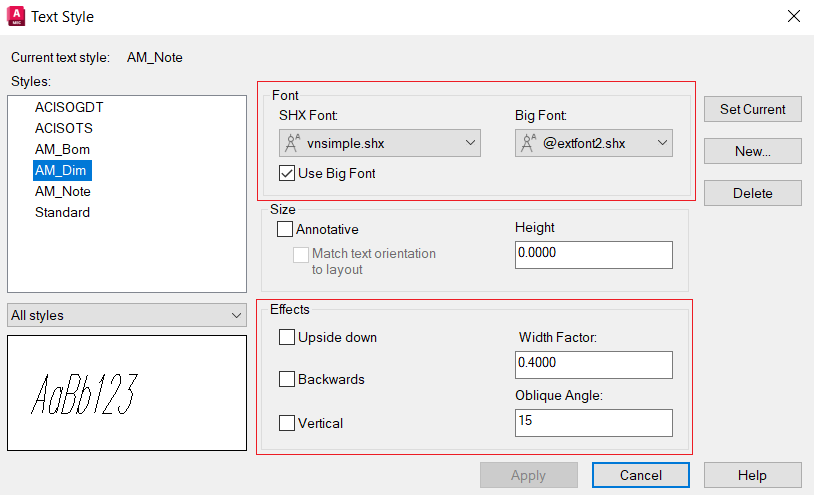Image resolution: width=814 pixels, height=495 pixels.
Task: Click the SHX font icon beside vnsimple.shx
Action: coord(293,143)
